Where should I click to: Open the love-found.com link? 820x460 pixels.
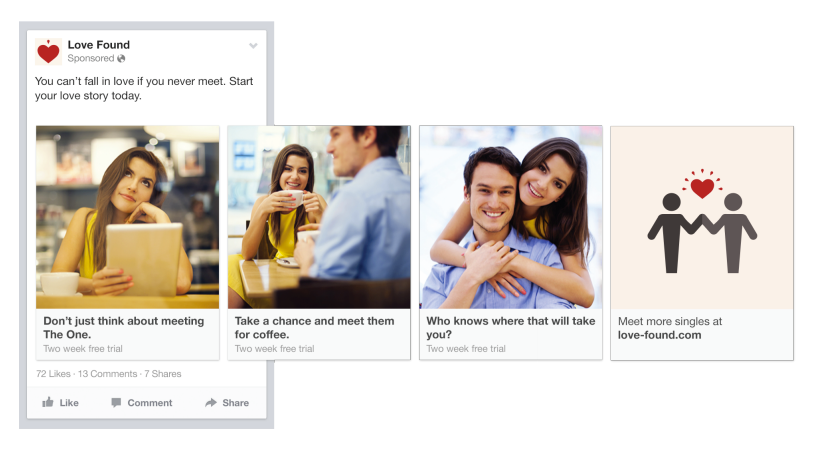point(659,335)
